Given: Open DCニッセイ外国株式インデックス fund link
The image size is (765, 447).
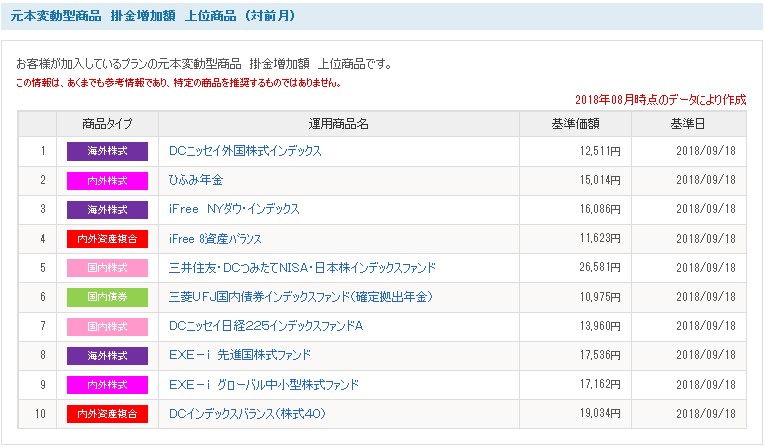Looking at the screenshot, I should (x=245, y=151).
